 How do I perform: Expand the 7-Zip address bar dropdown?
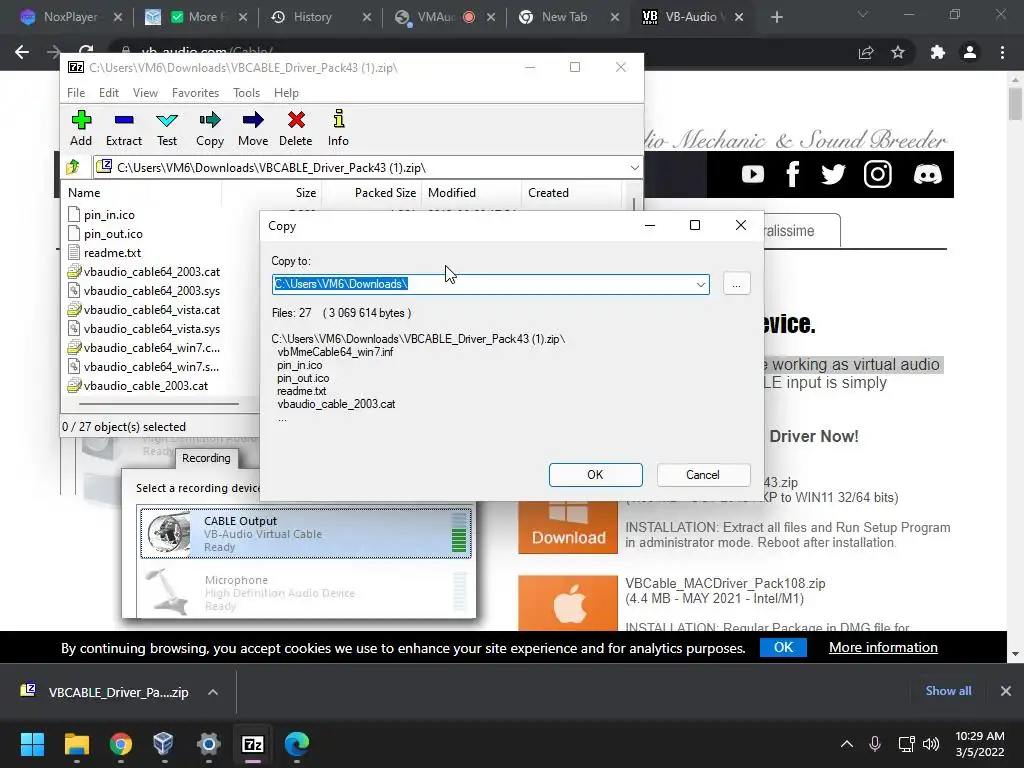634,168
